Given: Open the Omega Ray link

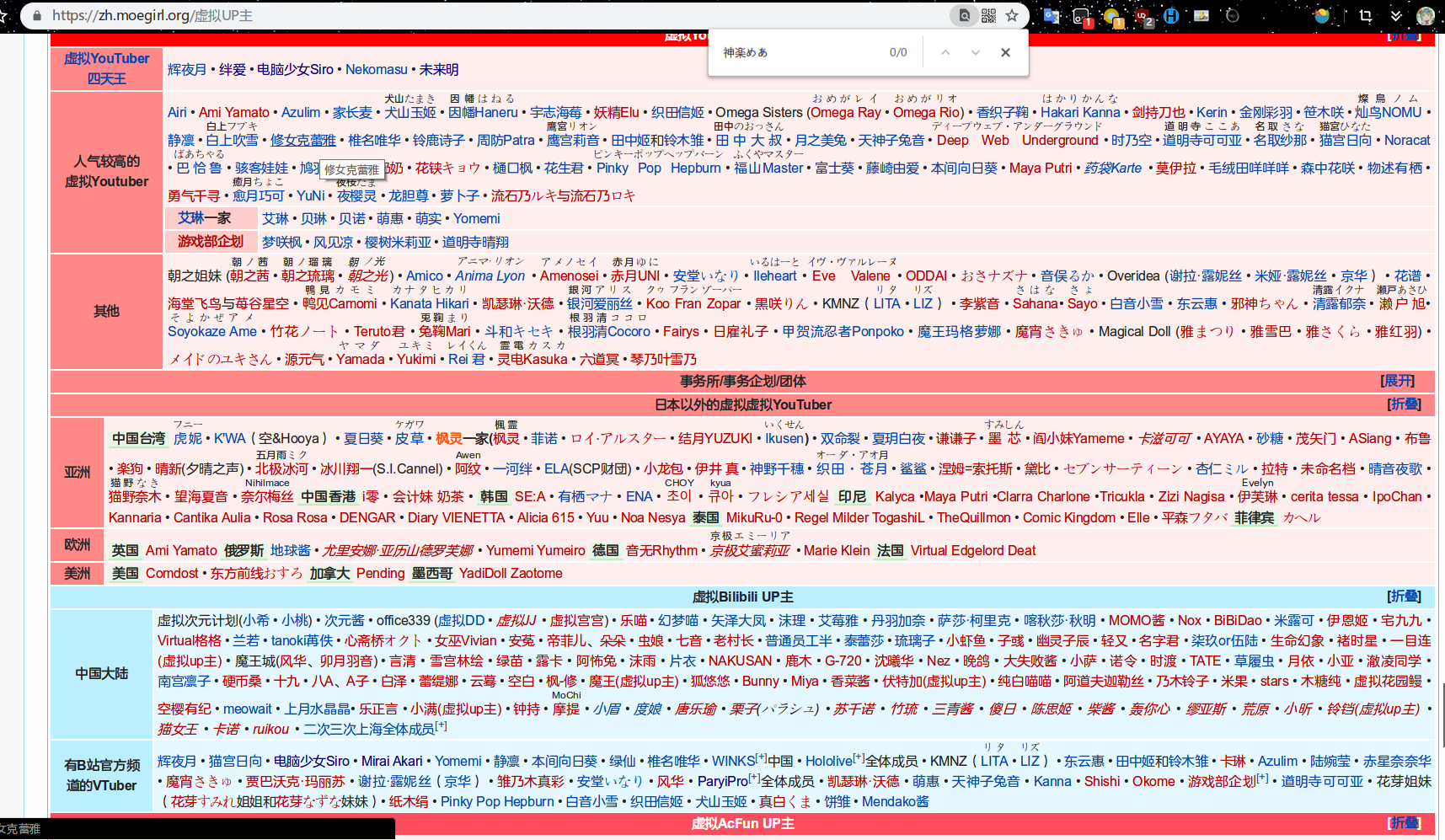Looking at the screenshot, I should 846,112.
